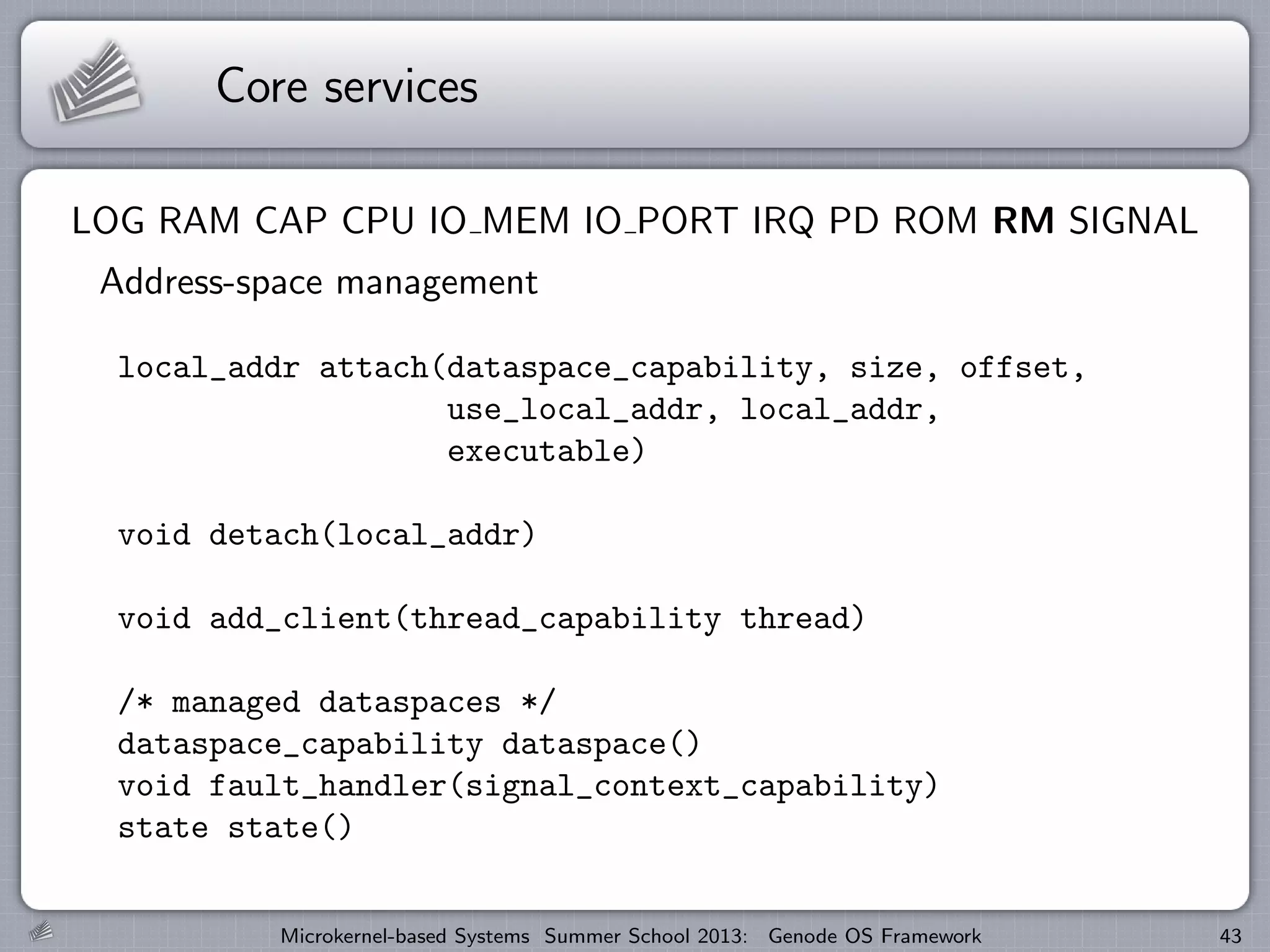This screenshot has width=1270, height=952.
Task: Select the SIGNAL service label
Action: click(1133, 221)
